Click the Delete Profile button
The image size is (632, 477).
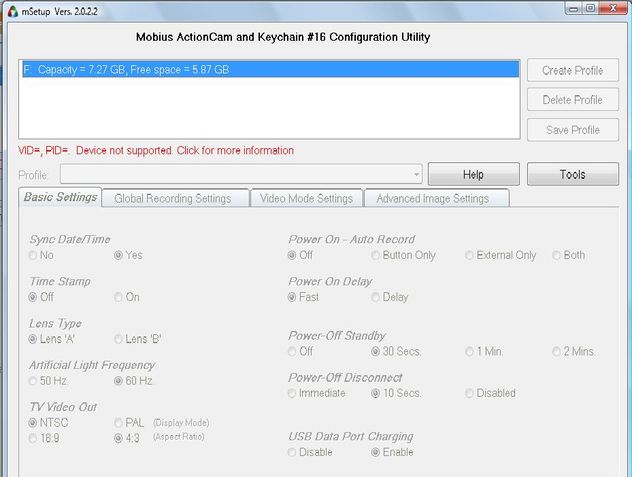[x=572, y=100]
